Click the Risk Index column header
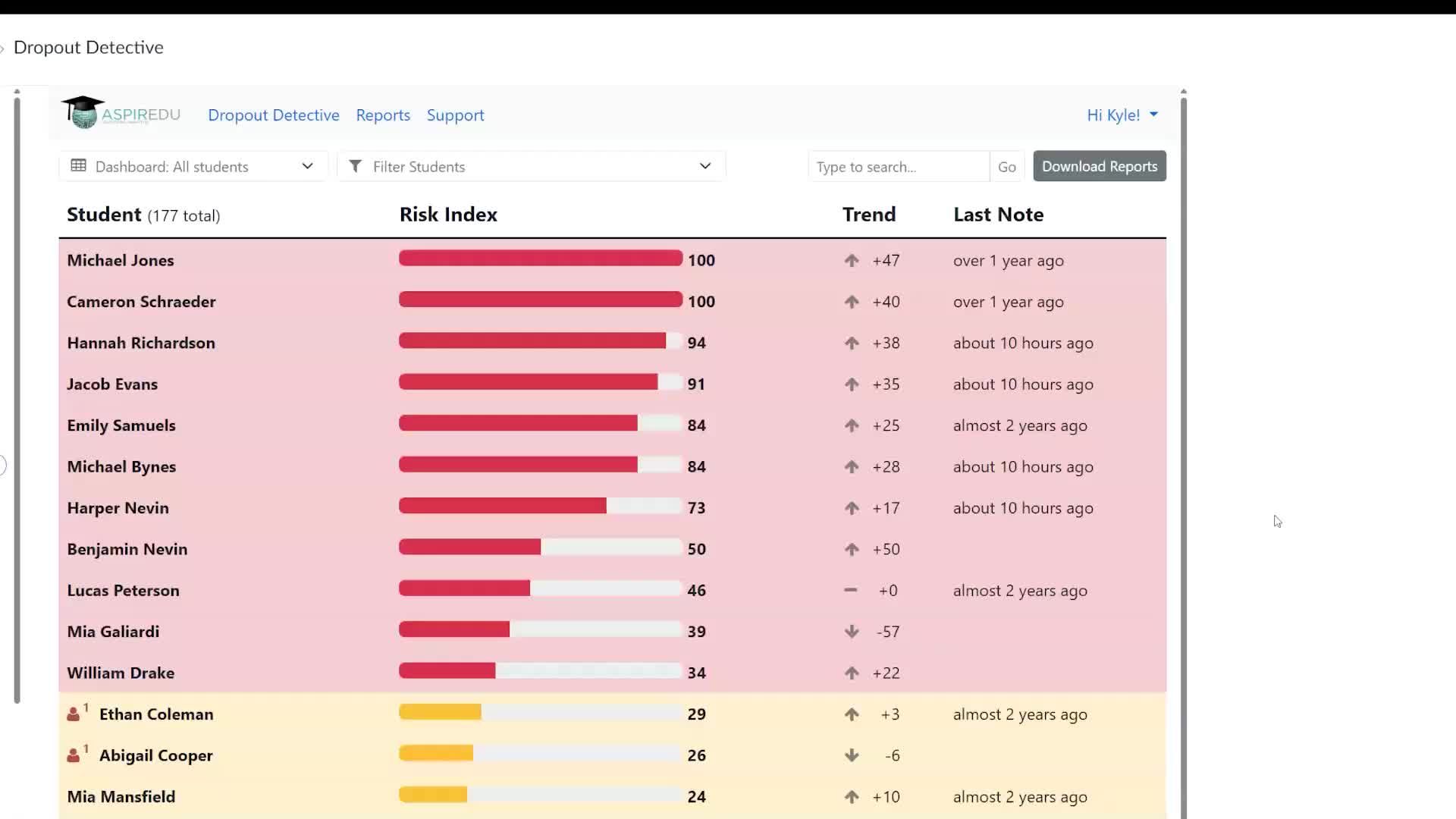The height and width of the screenshot is (819, 1456). [x=448, y=215]
